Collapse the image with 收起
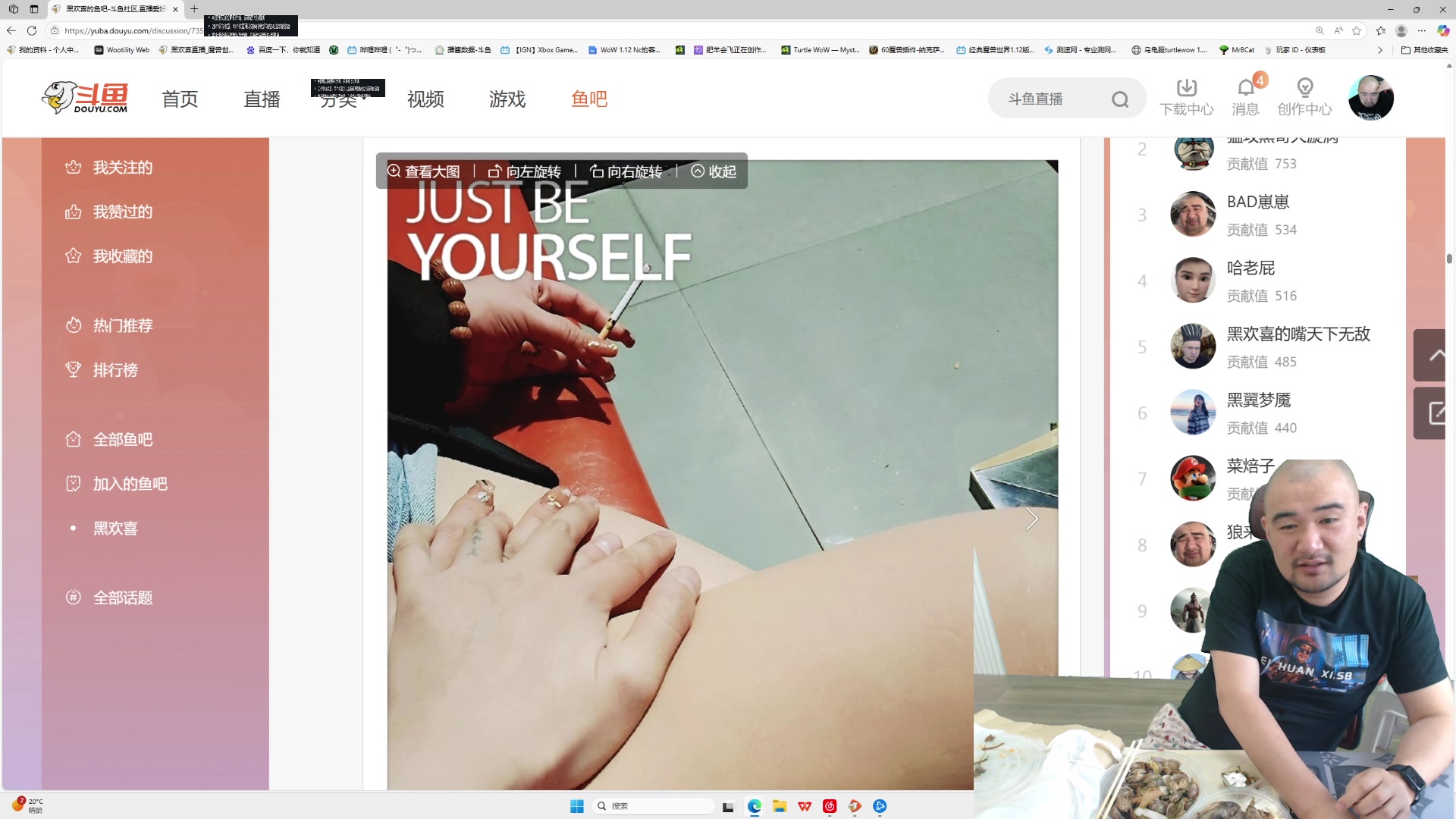The image size is (1456, 819). point(714,171)
